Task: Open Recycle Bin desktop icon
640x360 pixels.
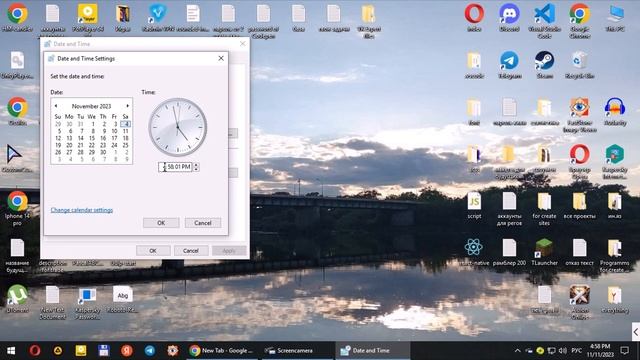Action: (580, 65)
